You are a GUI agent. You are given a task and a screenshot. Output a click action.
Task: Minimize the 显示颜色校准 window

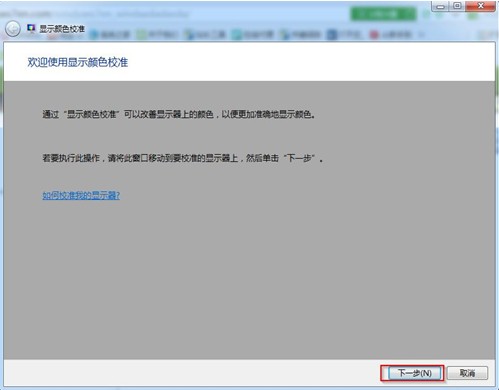(441, 6)
